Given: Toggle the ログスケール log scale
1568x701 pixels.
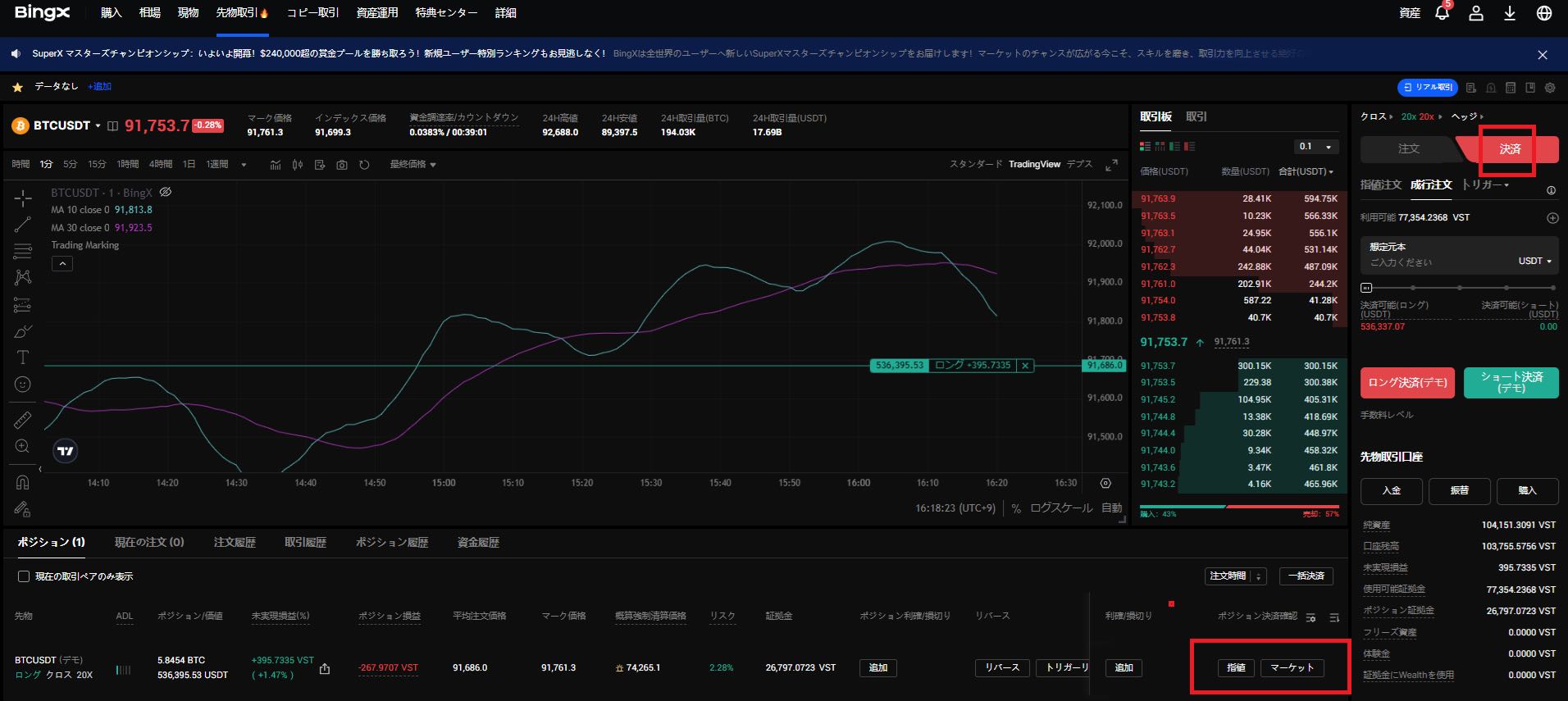Looking at the screenshot, I should [1061, 508].
